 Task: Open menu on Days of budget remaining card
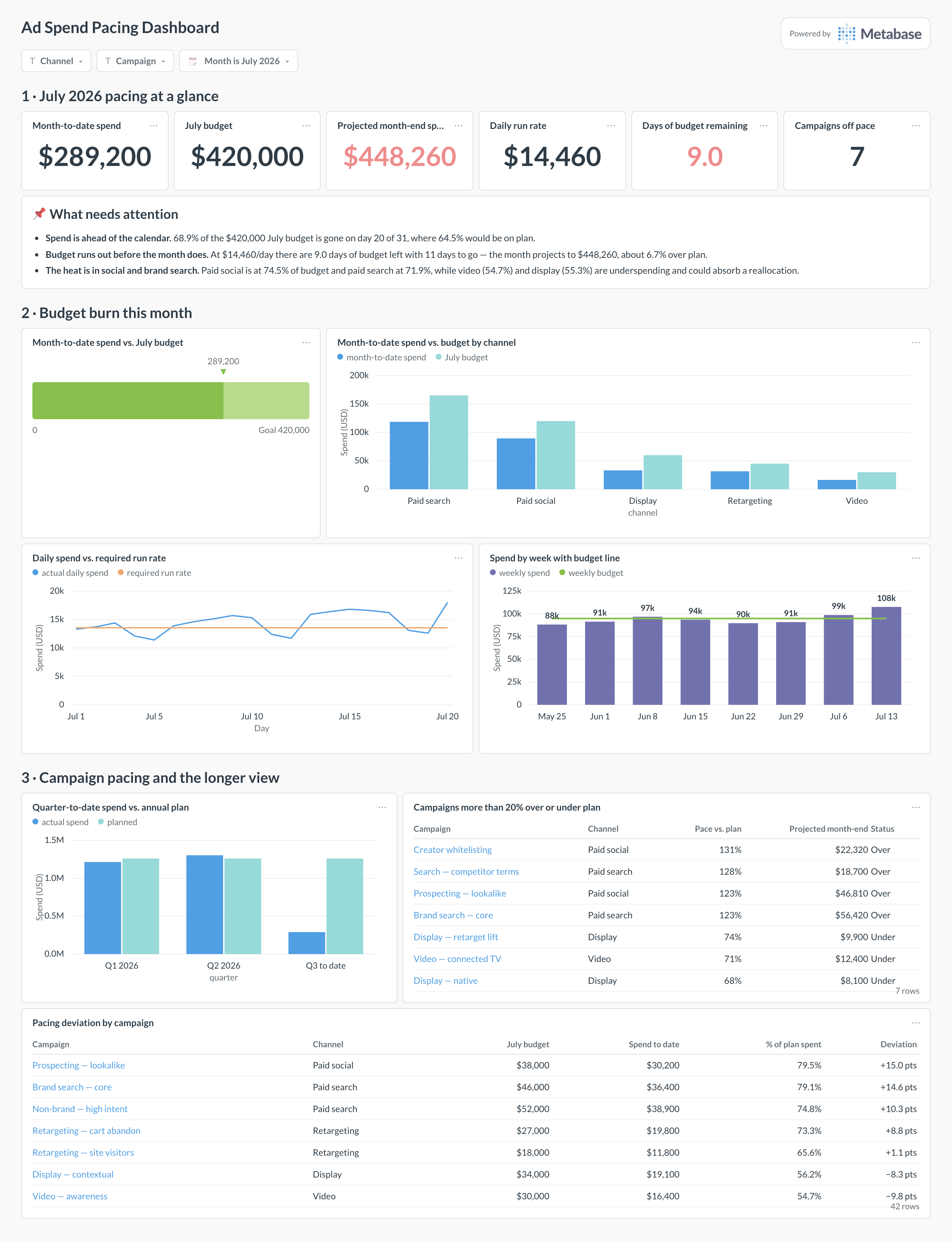tap(763, 126)
